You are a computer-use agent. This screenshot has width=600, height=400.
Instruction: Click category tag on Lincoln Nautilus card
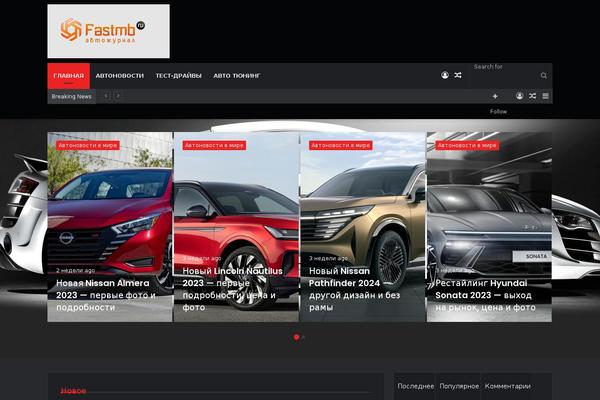(214, 145)
